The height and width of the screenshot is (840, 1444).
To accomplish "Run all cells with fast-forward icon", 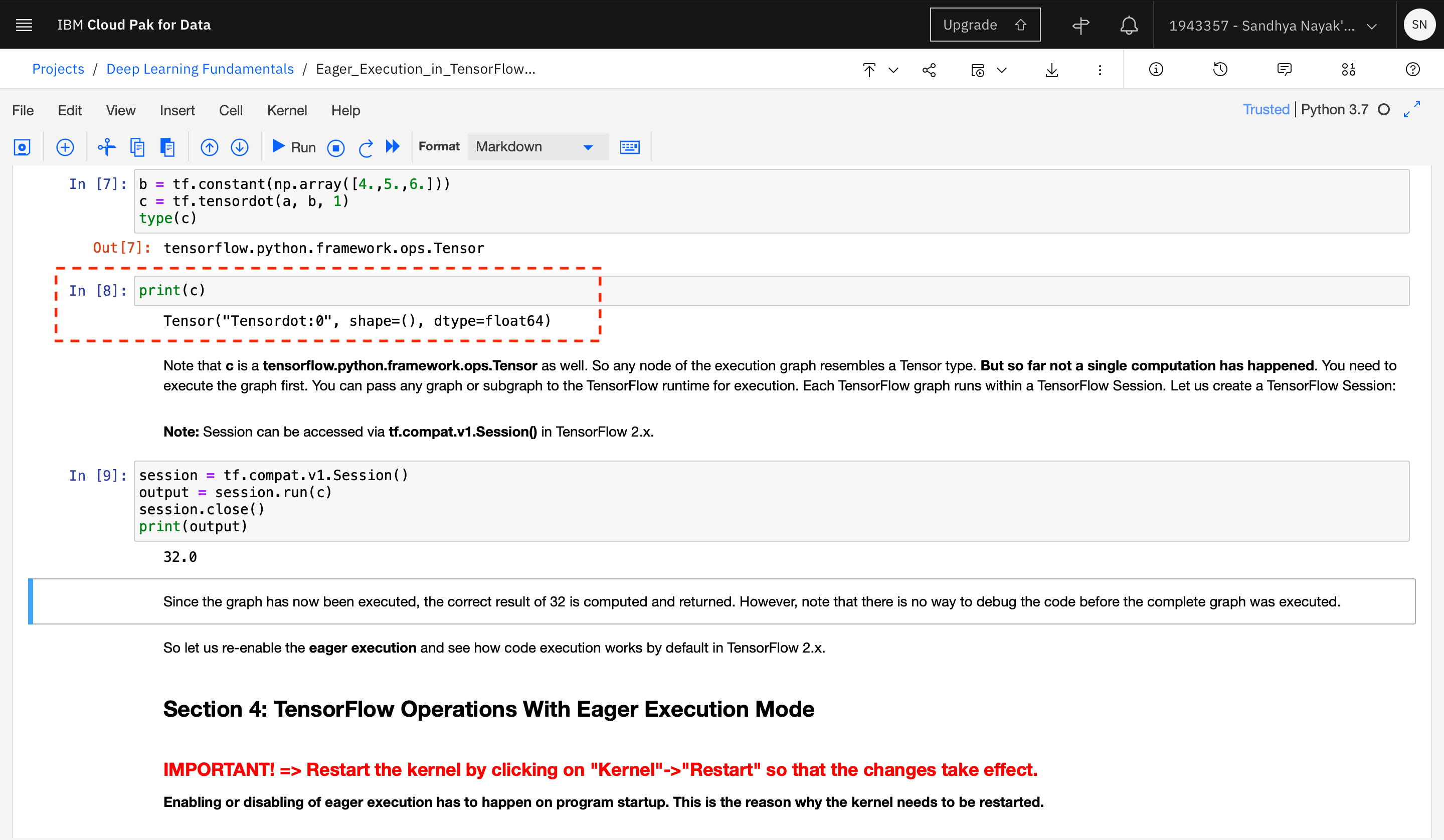I will click(393, 147).
